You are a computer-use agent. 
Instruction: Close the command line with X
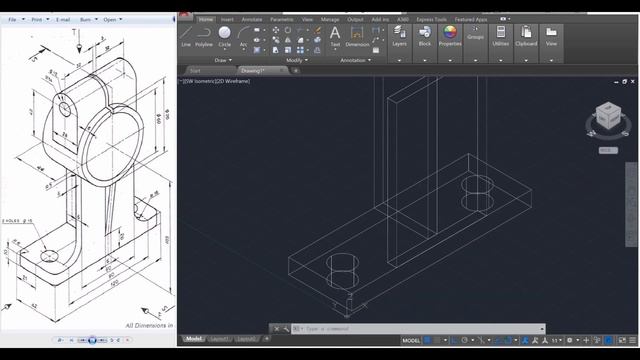click(277, 329)
